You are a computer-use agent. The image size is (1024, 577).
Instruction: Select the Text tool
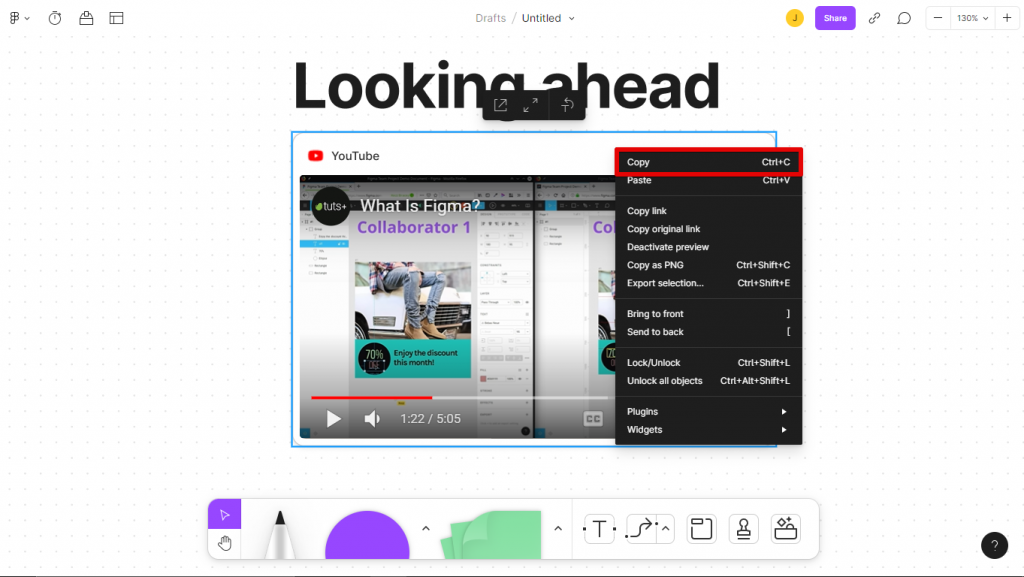tap(598, 528)
